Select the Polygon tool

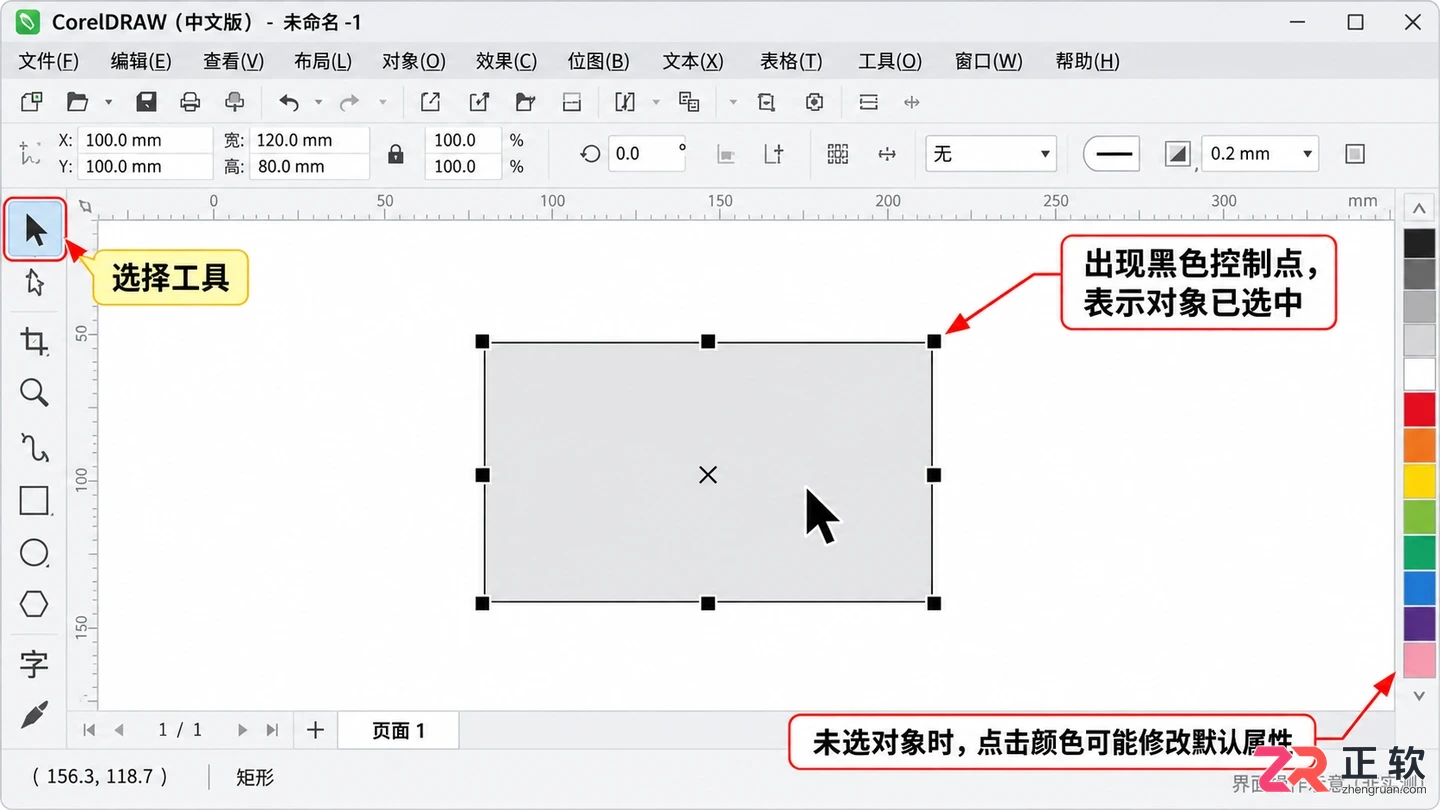(x=35, y=604)
